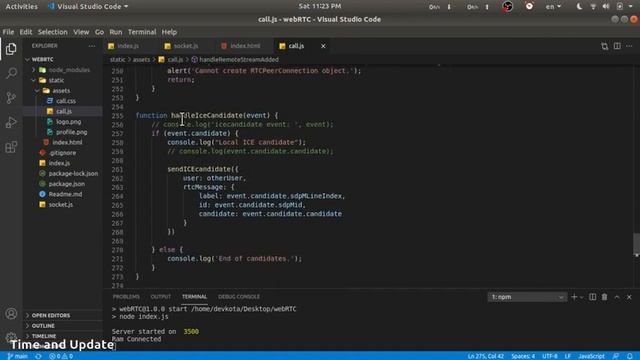The height and width of the screenshot is (360, 640).
Task: Open the File menu
Action: tap(8, 32)
